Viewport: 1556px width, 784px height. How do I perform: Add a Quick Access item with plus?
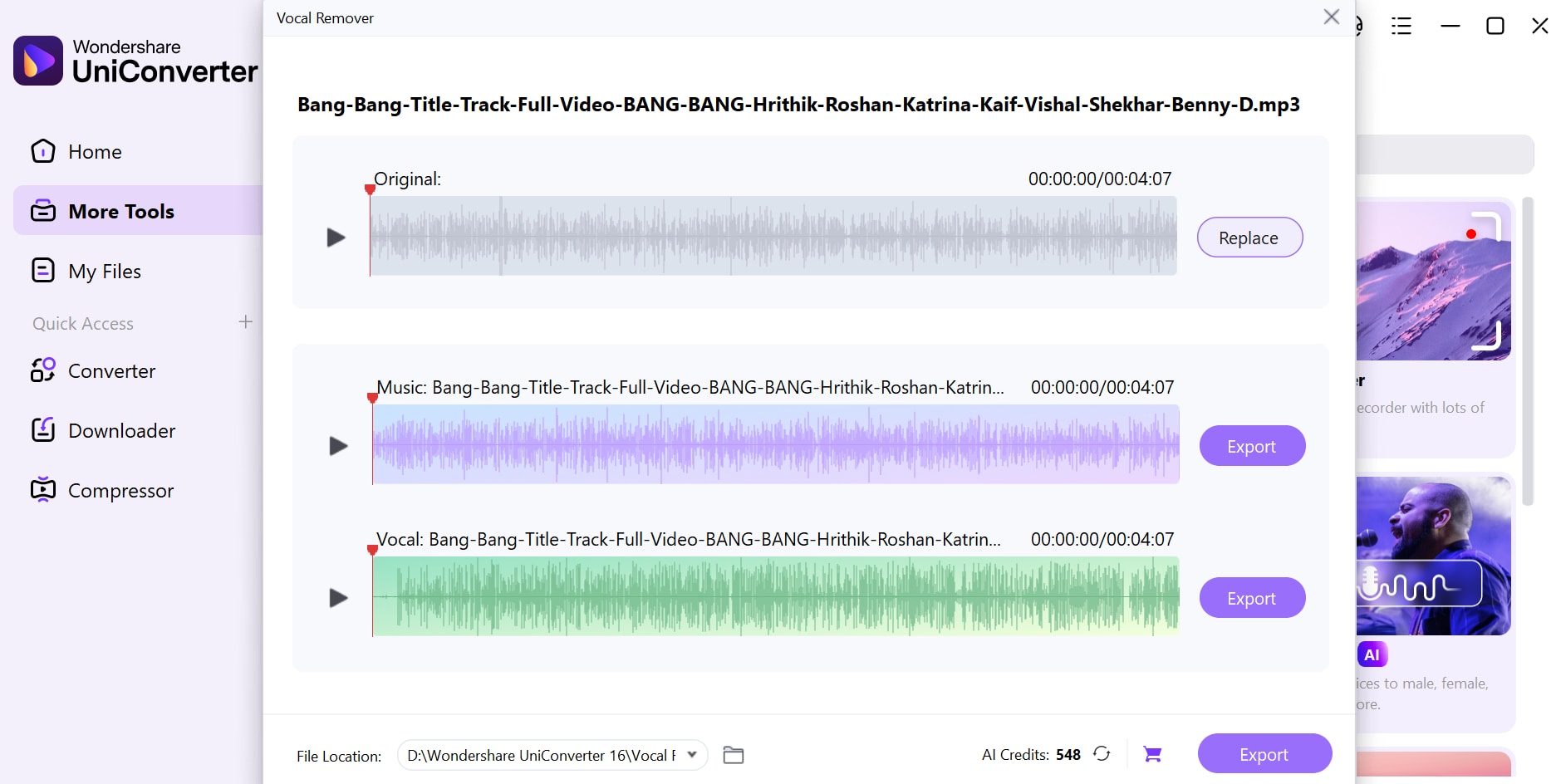tap(245, 322)
